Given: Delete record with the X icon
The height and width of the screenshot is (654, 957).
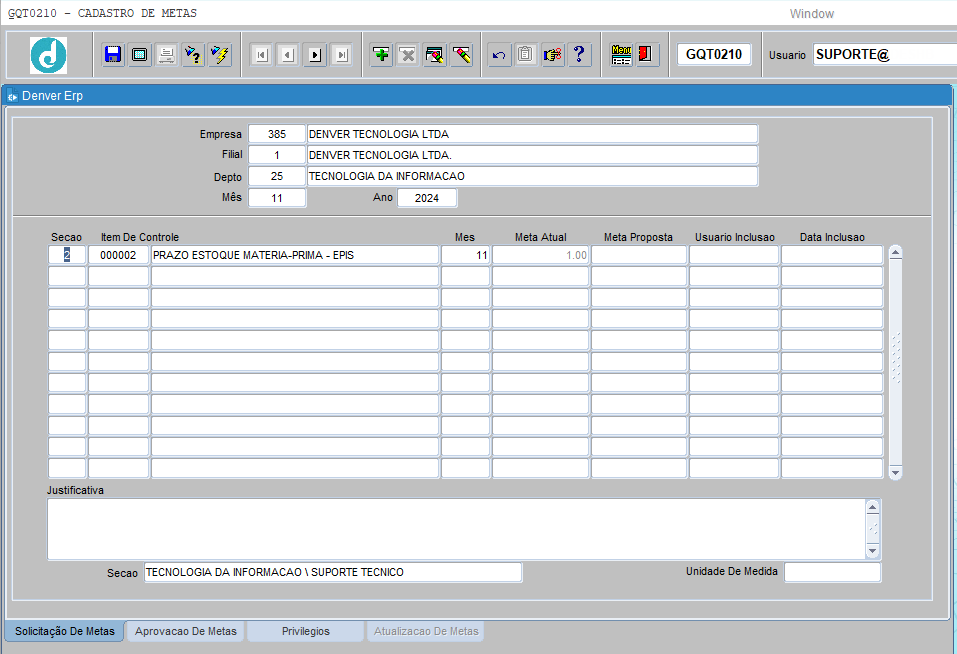Looking at the screenshot, I should [408, 55].
